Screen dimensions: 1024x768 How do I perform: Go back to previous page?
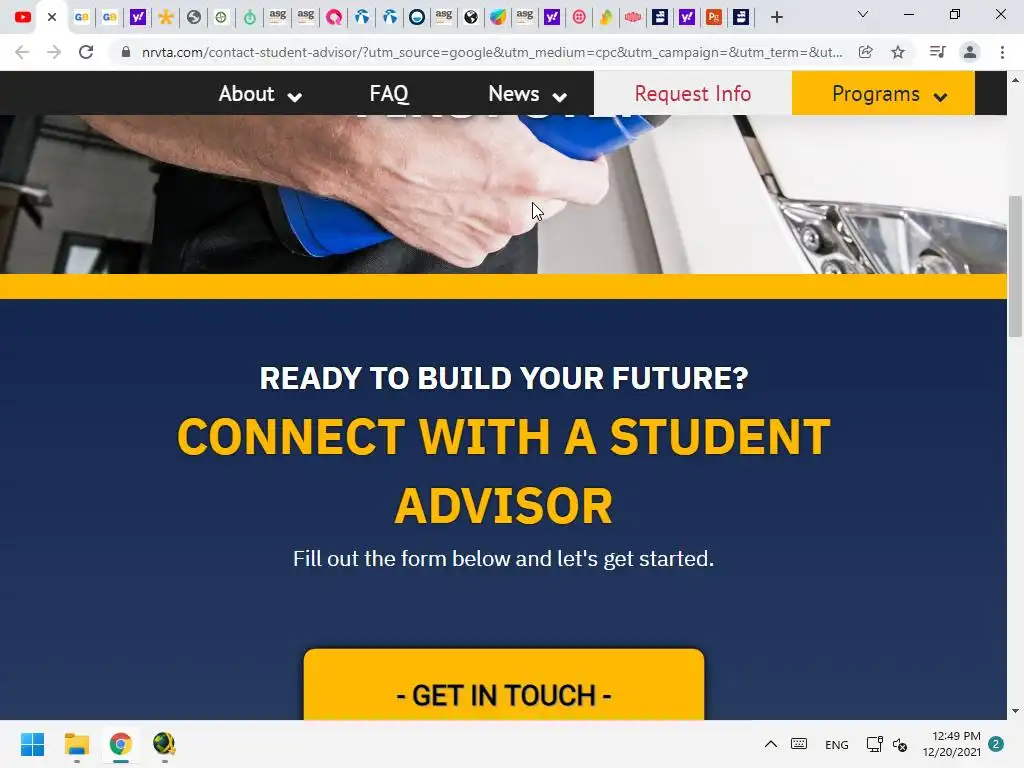(x=22, y=52)
